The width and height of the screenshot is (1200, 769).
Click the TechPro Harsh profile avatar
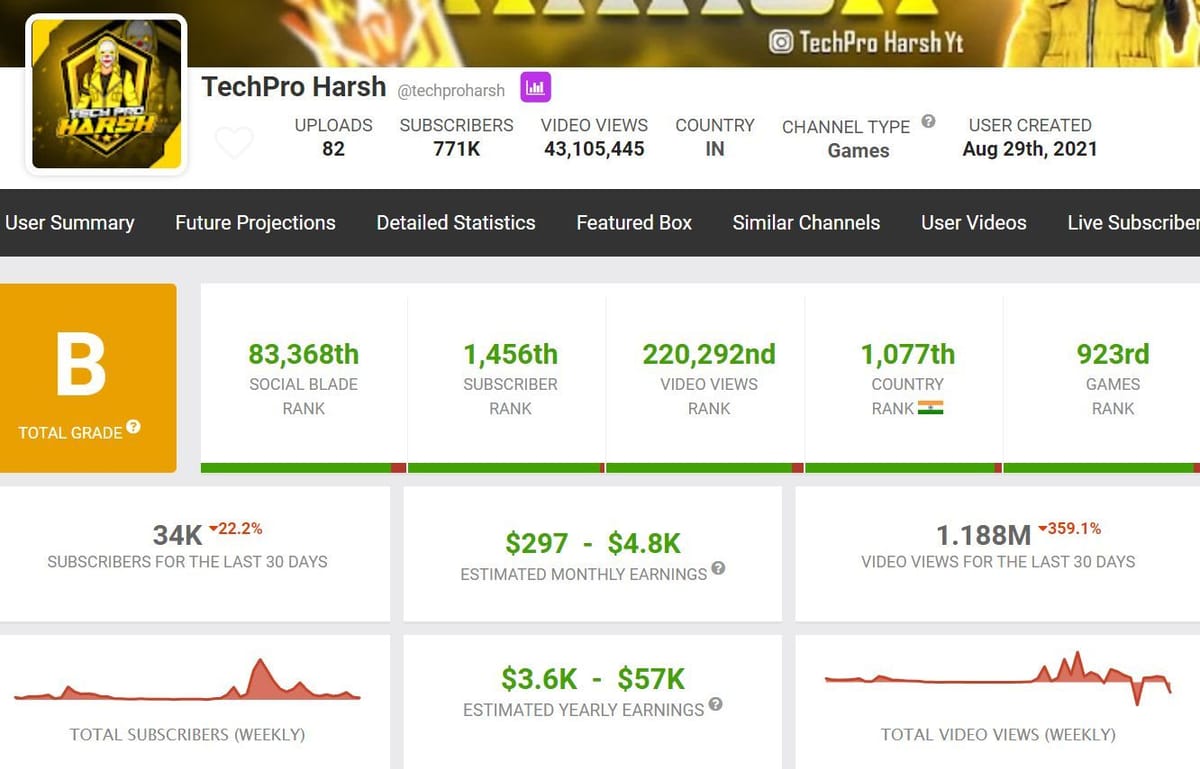pyautogui.click(x=105, y=93)
